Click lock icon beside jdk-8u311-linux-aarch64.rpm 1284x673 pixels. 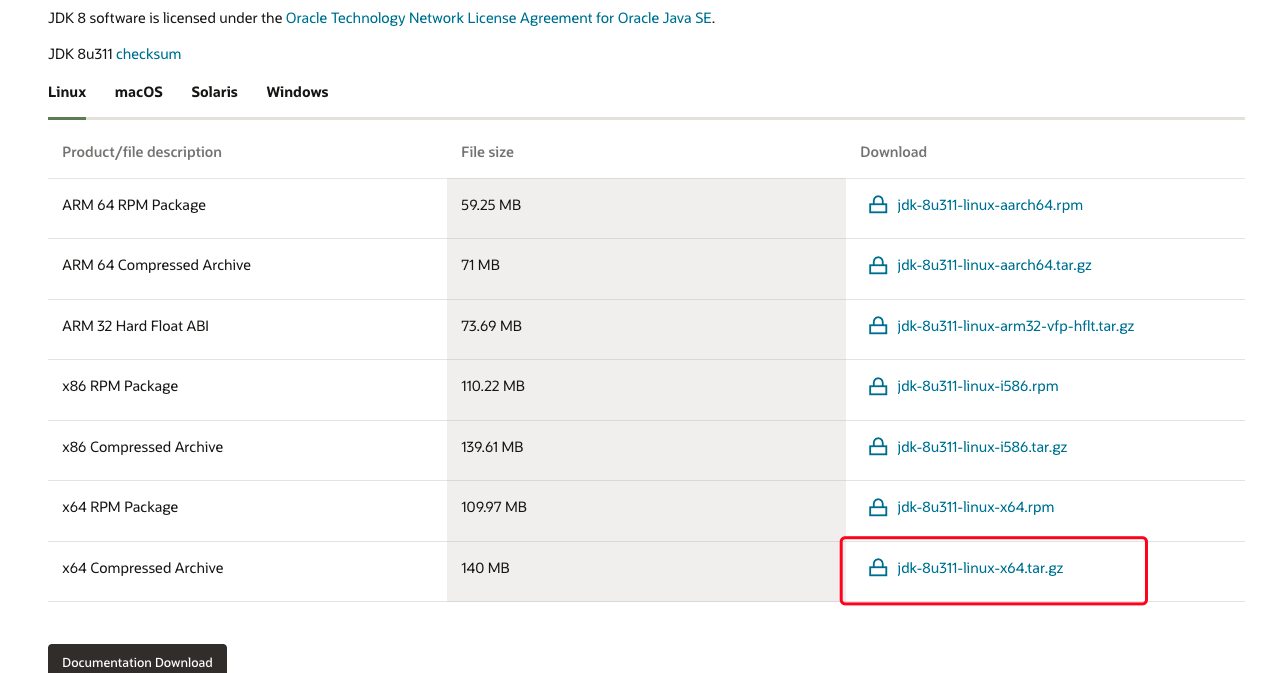point(878,205)
